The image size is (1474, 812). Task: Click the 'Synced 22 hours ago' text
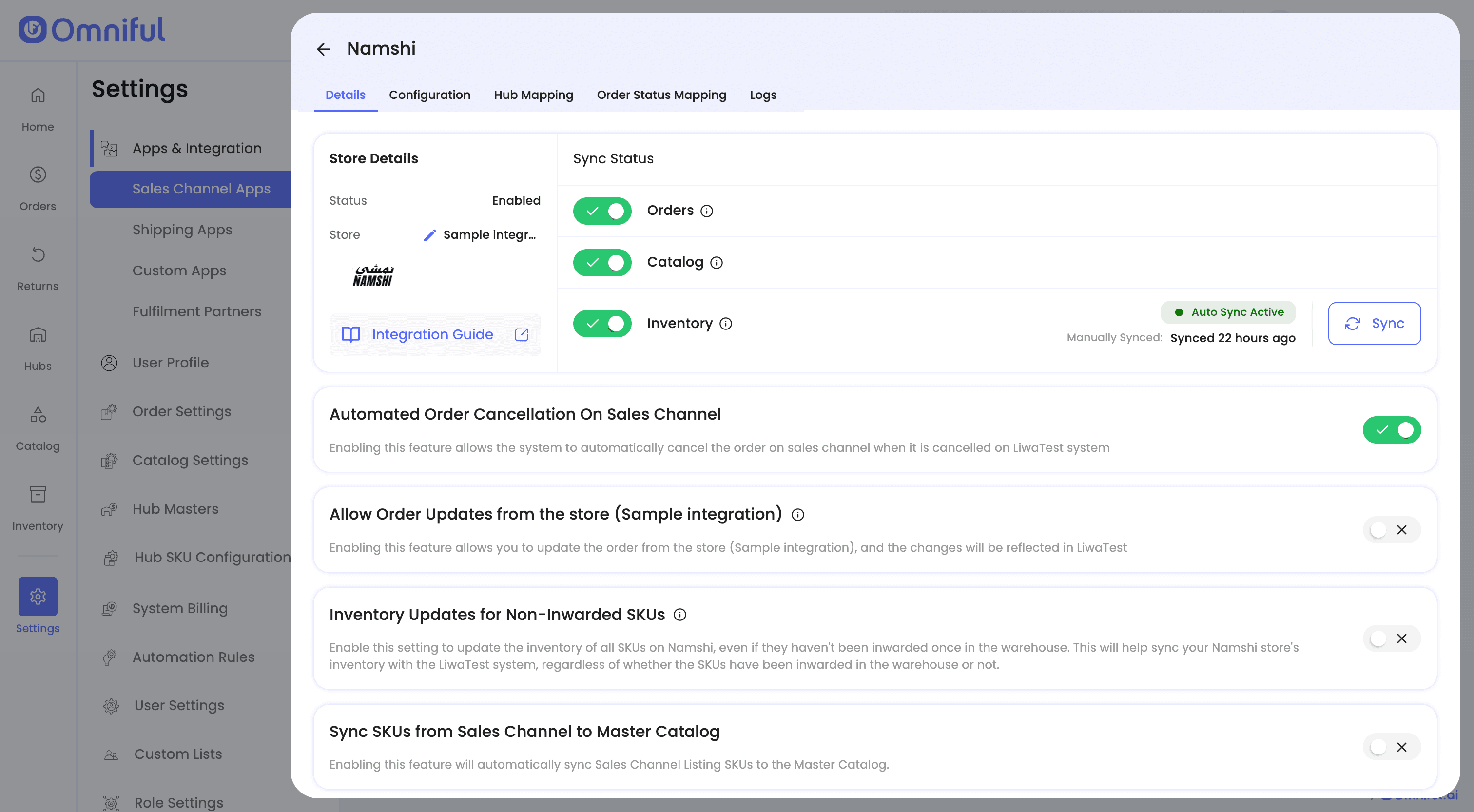[1233, 338]
